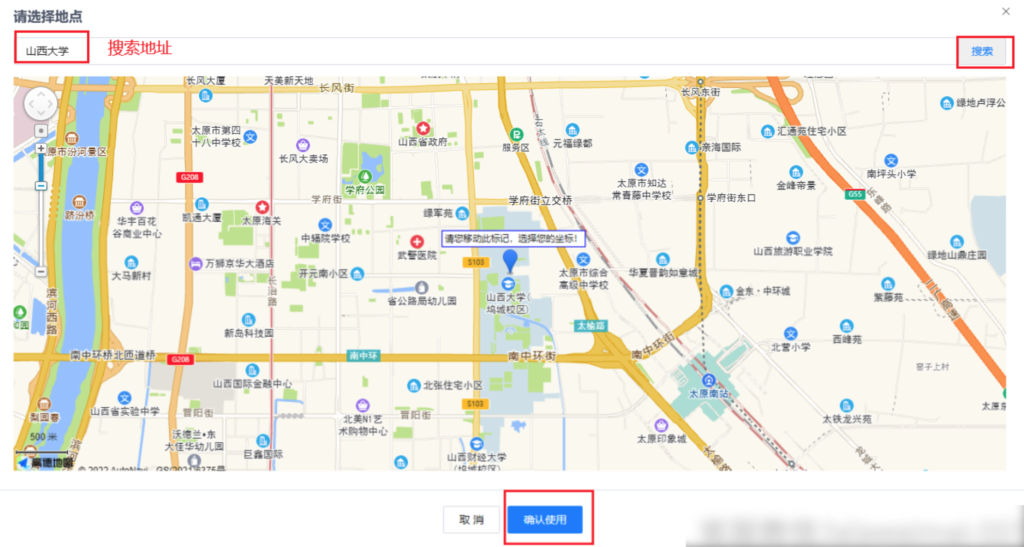Click the 南坪头小学 school icon
The image size is (1024, 547).
891,161
